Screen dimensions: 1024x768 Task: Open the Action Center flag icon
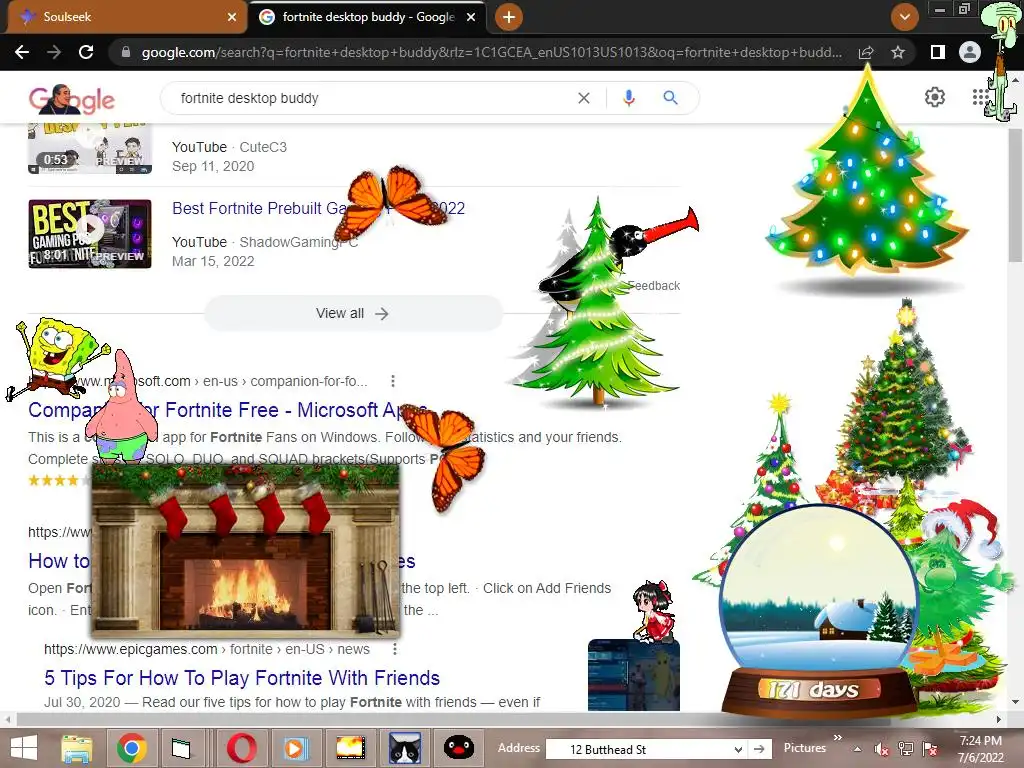pos(930,750)
